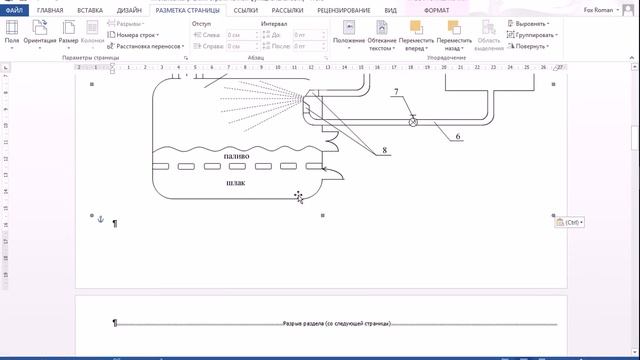Open the Номера строк dropdown
The width and height of the screenshot is (640, 360).
(133, 35)
